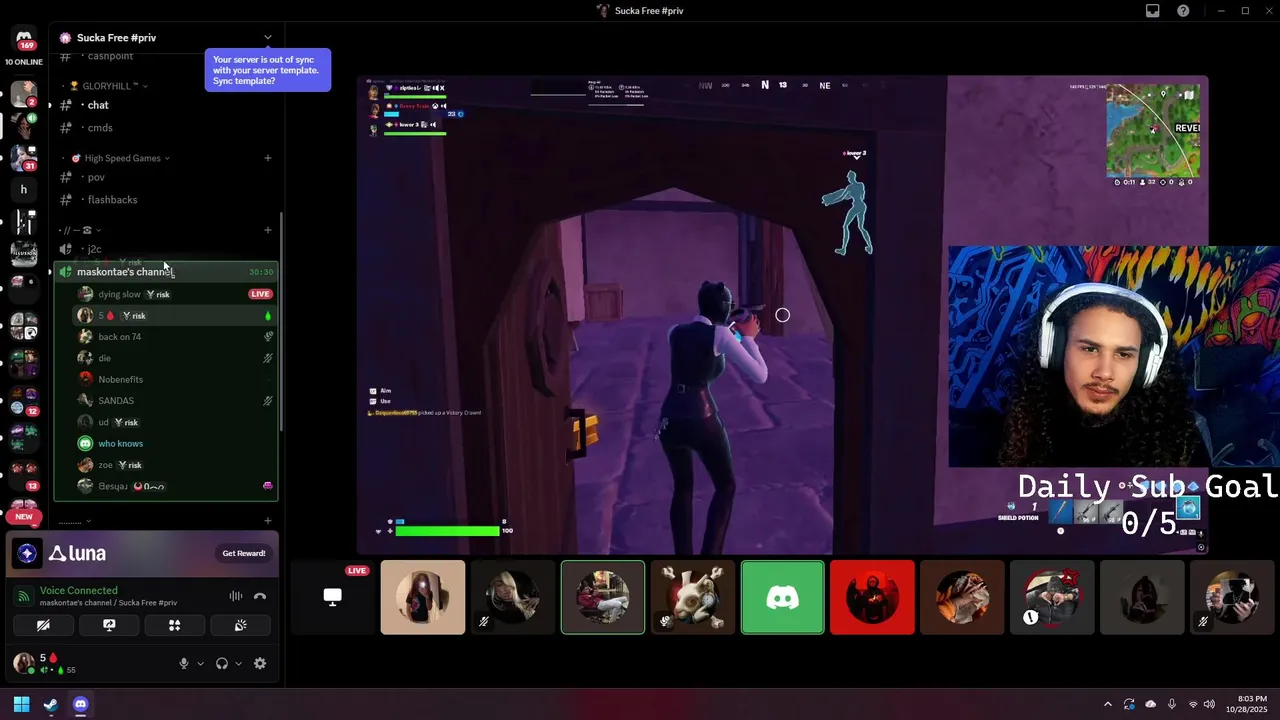Select the skull mascot participant tile

(693, 597)
